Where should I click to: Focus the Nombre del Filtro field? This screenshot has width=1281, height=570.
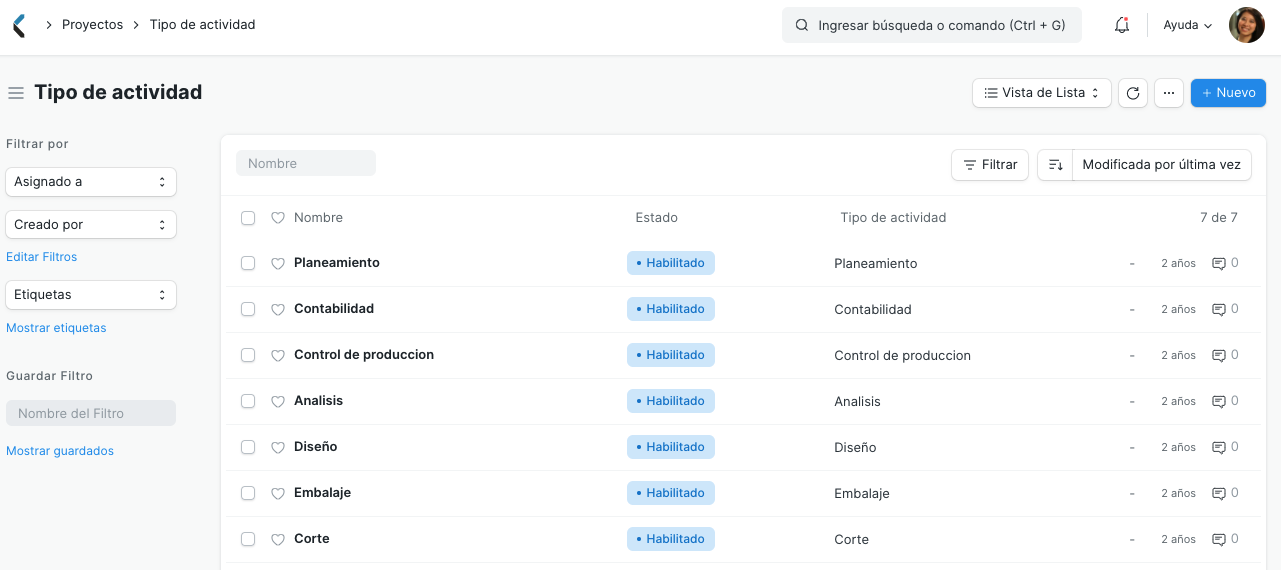[x=91, y=413]
